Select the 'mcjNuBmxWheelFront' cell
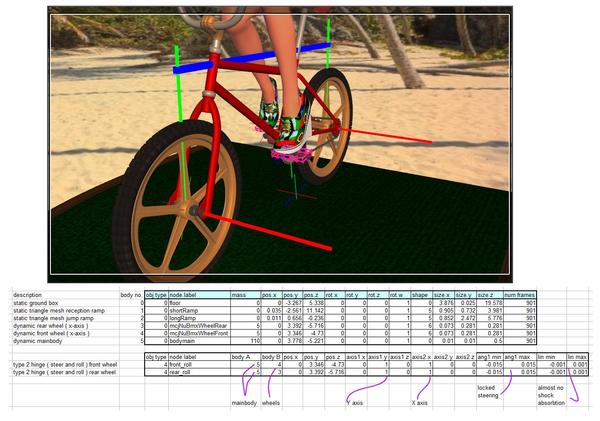Image resolution: width=600 pixels, height=421 pixels. click(199, 333)
